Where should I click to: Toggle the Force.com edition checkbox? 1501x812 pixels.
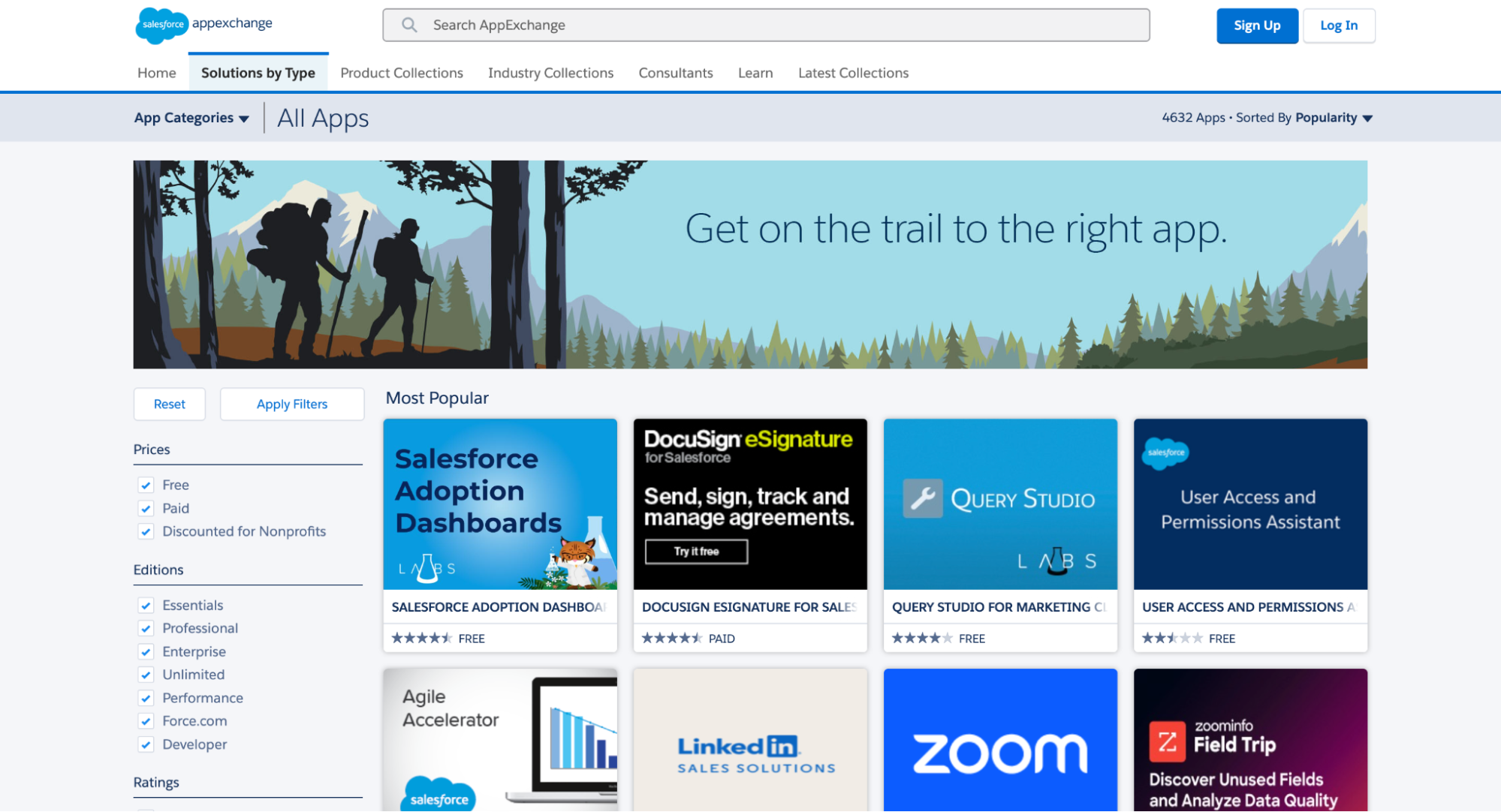coord(146,722)
